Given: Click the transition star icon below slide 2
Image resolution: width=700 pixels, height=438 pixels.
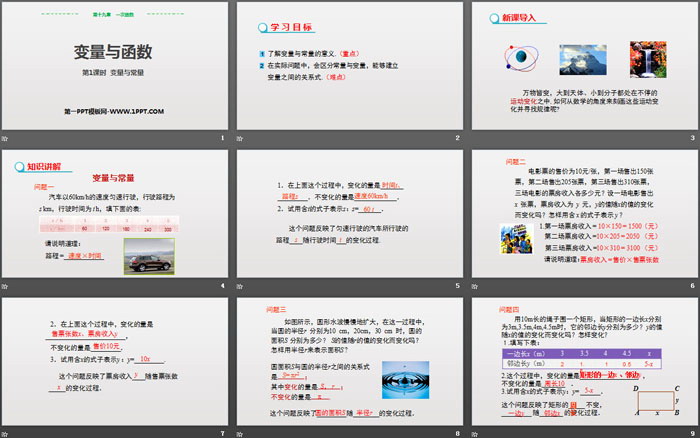Looking at the screenshot, I should (240, 139).
